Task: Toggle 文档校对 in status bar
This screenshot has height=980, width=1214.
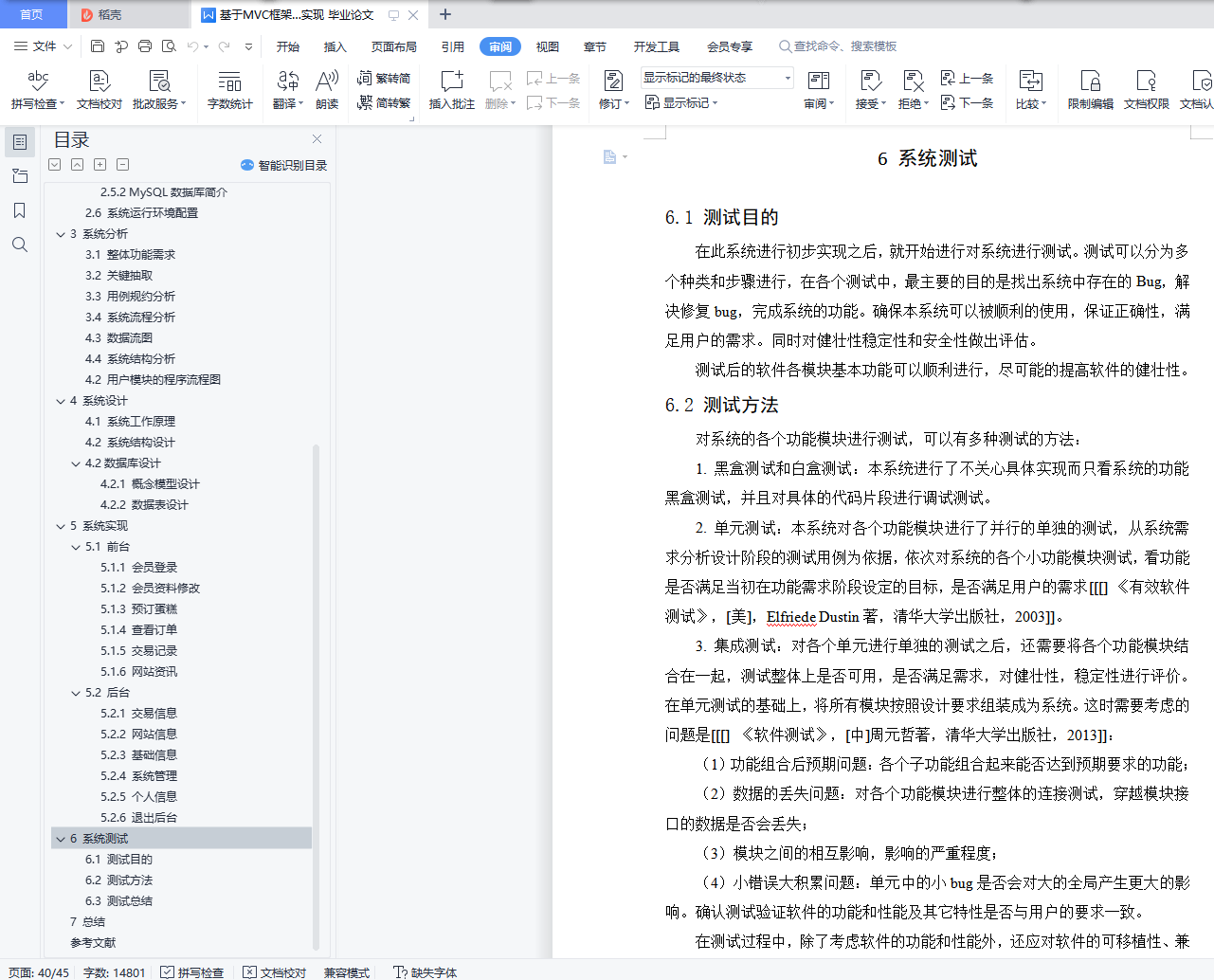Action: 275,972
